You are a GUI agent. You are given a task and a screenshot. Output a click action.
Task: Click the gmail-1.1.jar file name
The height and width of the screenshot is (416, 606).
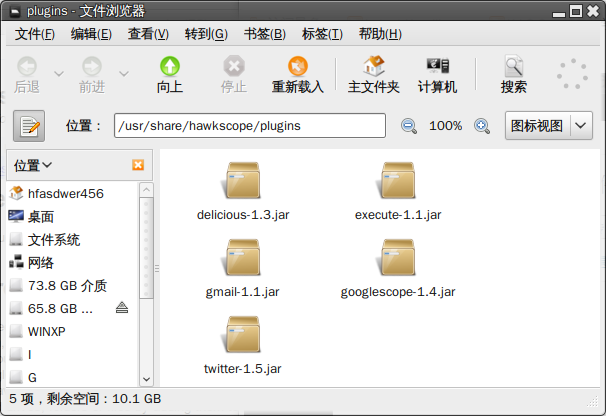click(x=243, y=292)
